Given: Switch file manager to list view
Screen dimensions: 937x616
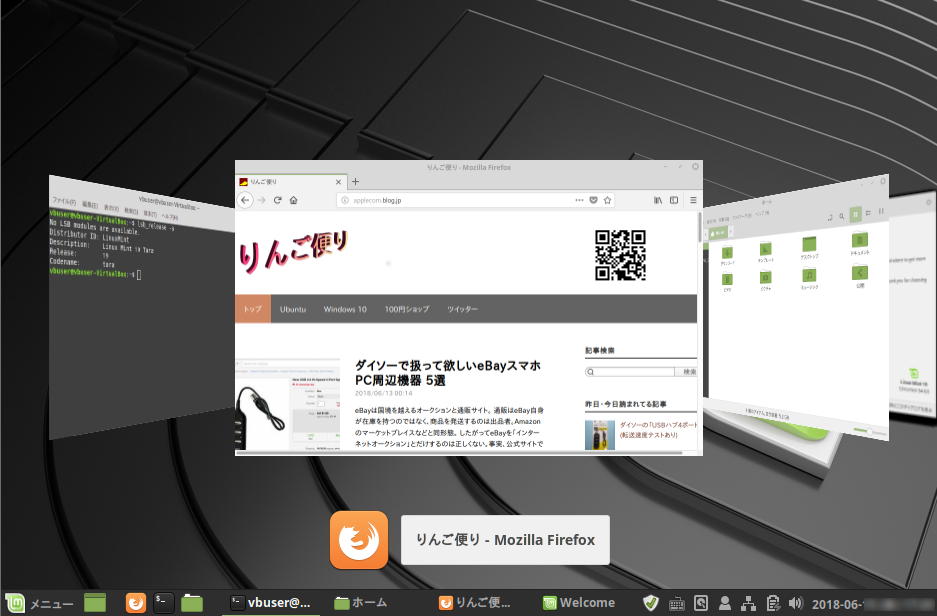Looking at the screenshot, I should pyautogui.click(x=868, y=213).
